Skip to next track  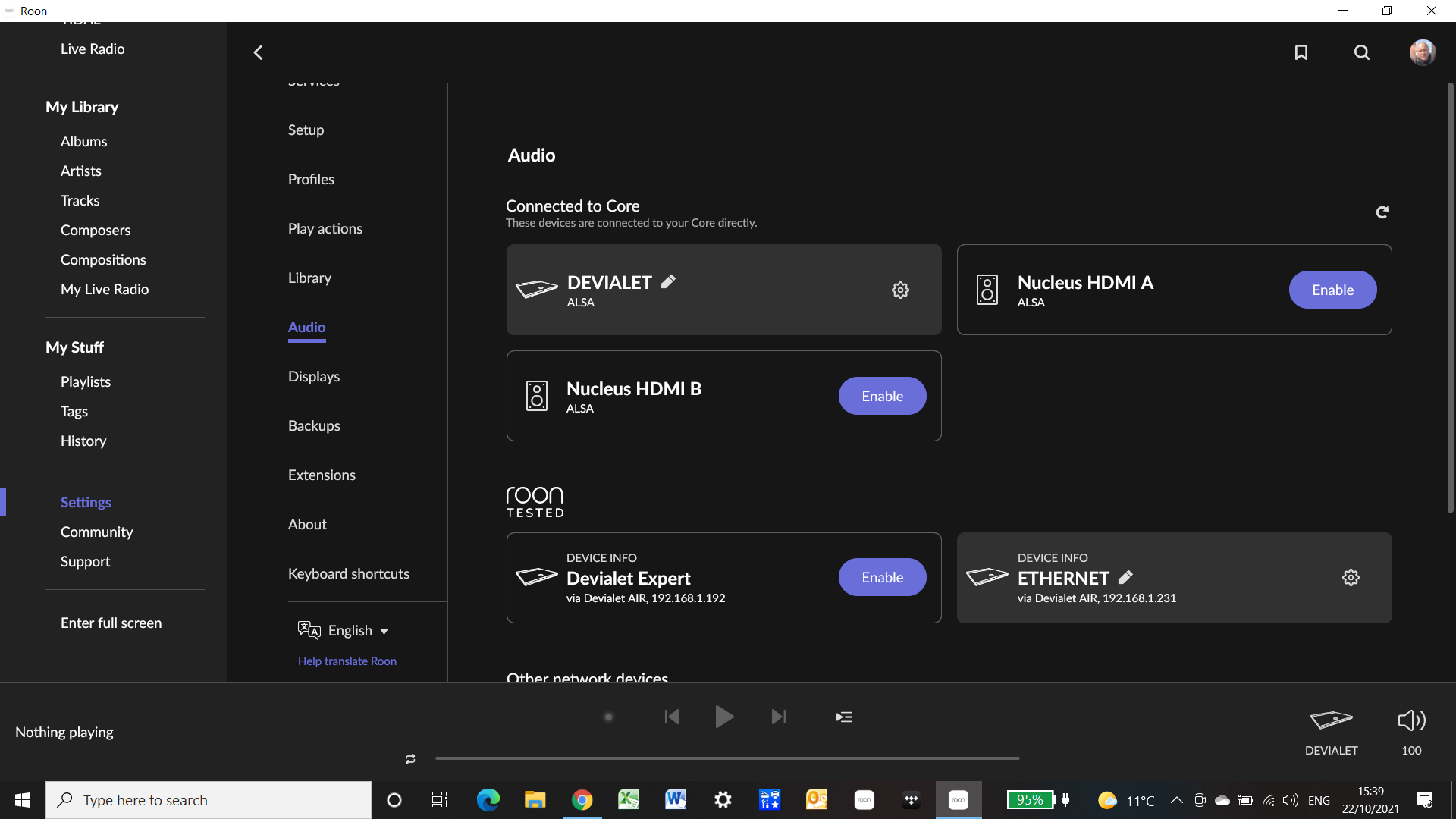779,717
